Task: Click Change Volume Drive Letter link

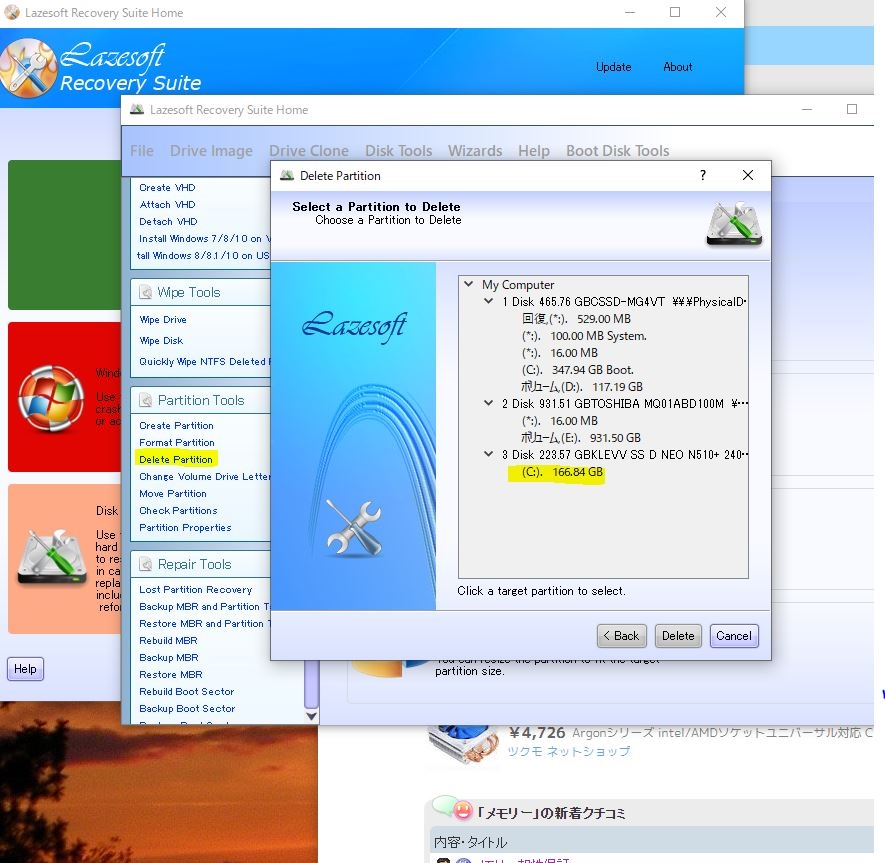Action: coord(204,476)
